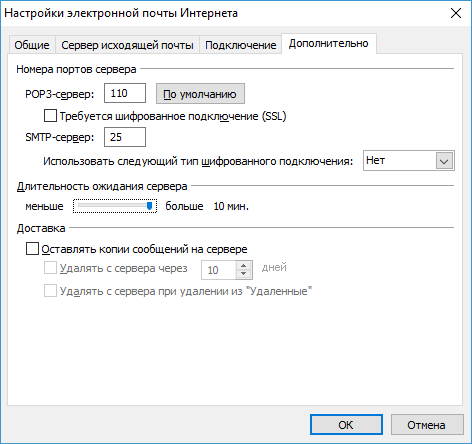Confirm settings with the OK button

346,425
